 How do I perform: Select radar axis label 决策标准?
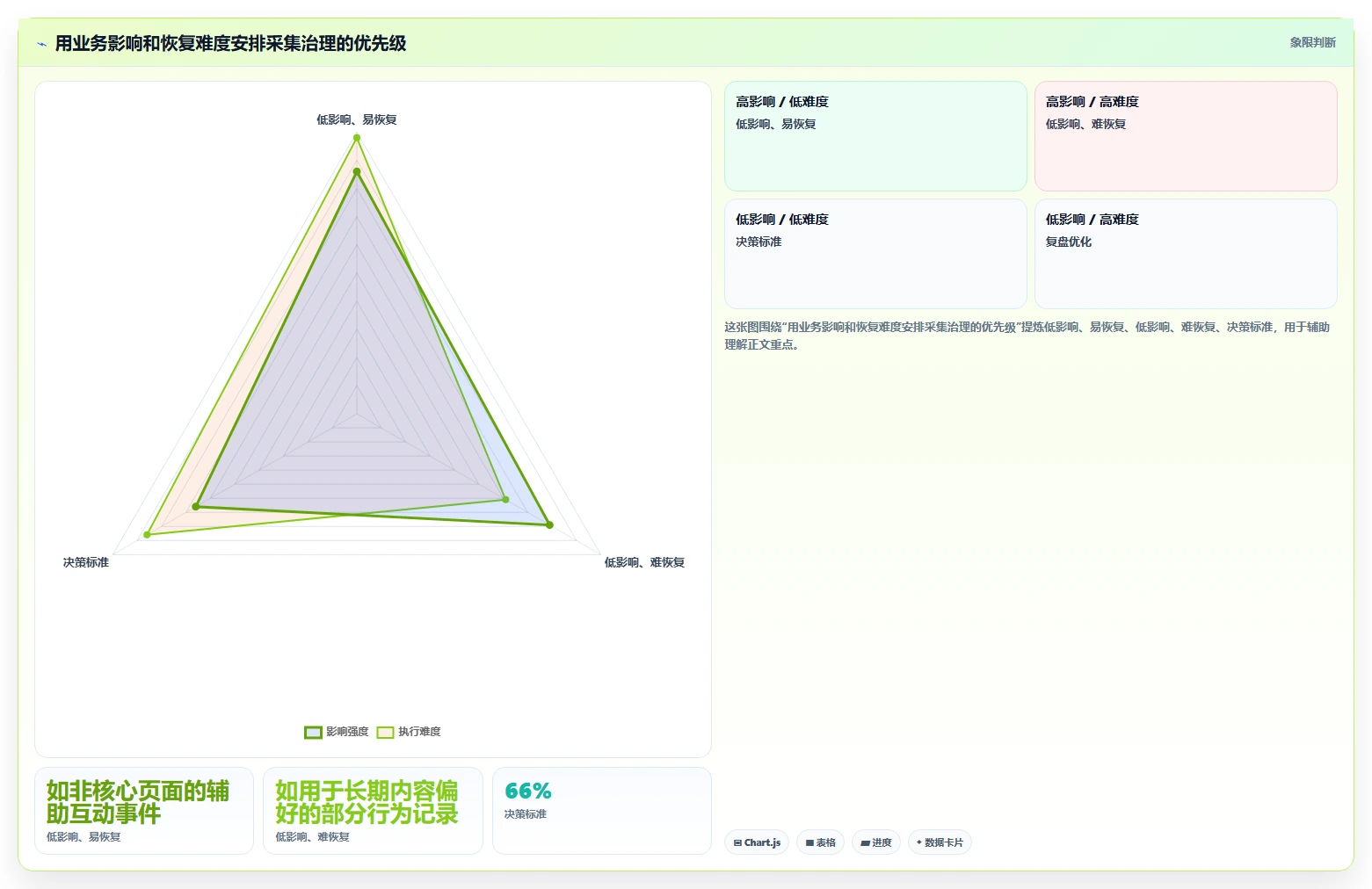[x=85, y=562]
